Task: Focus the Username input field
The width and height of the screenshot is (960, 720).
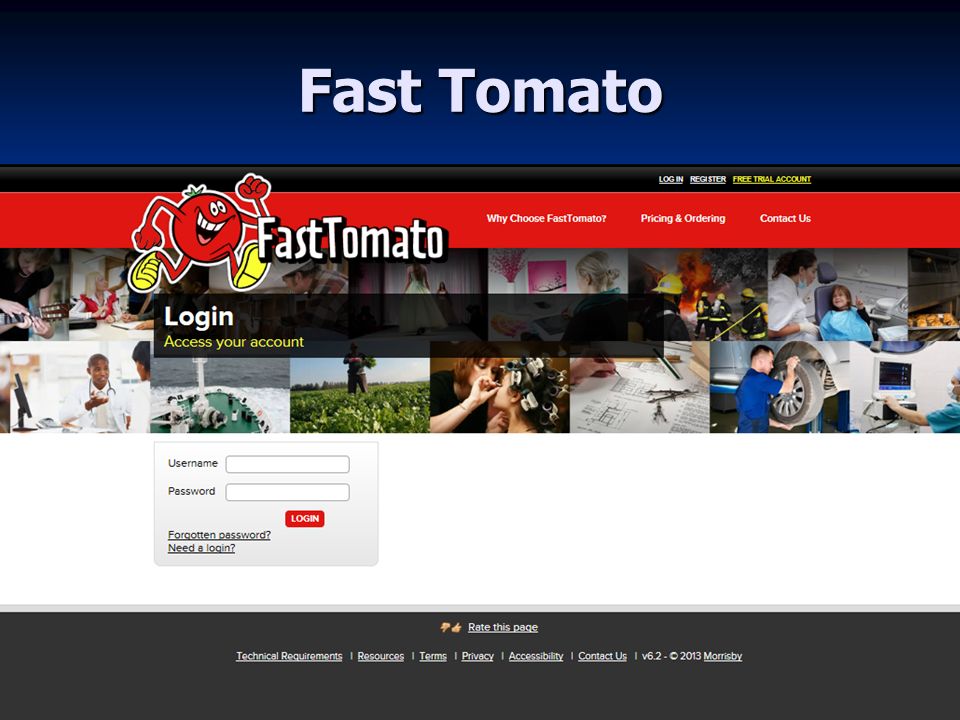Action: [x=287, y=464]
